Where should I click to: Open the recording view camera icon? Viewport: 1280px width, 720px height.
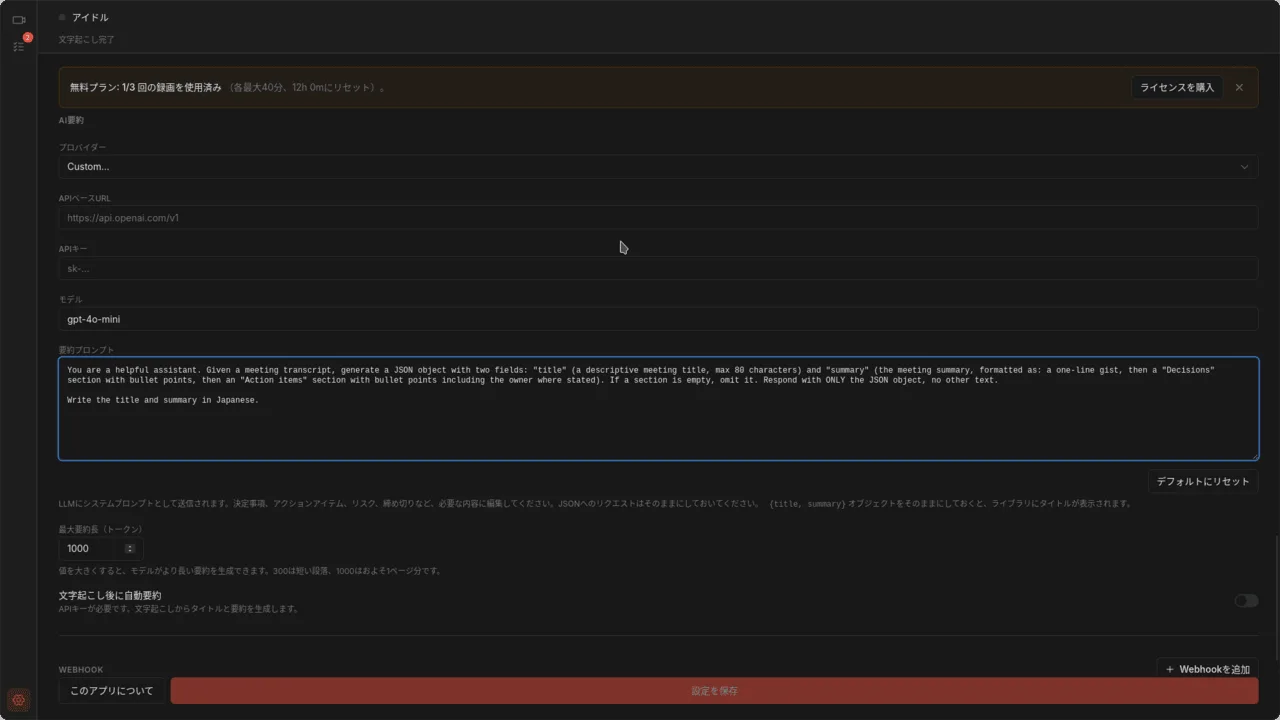click(x=18, y=19)
